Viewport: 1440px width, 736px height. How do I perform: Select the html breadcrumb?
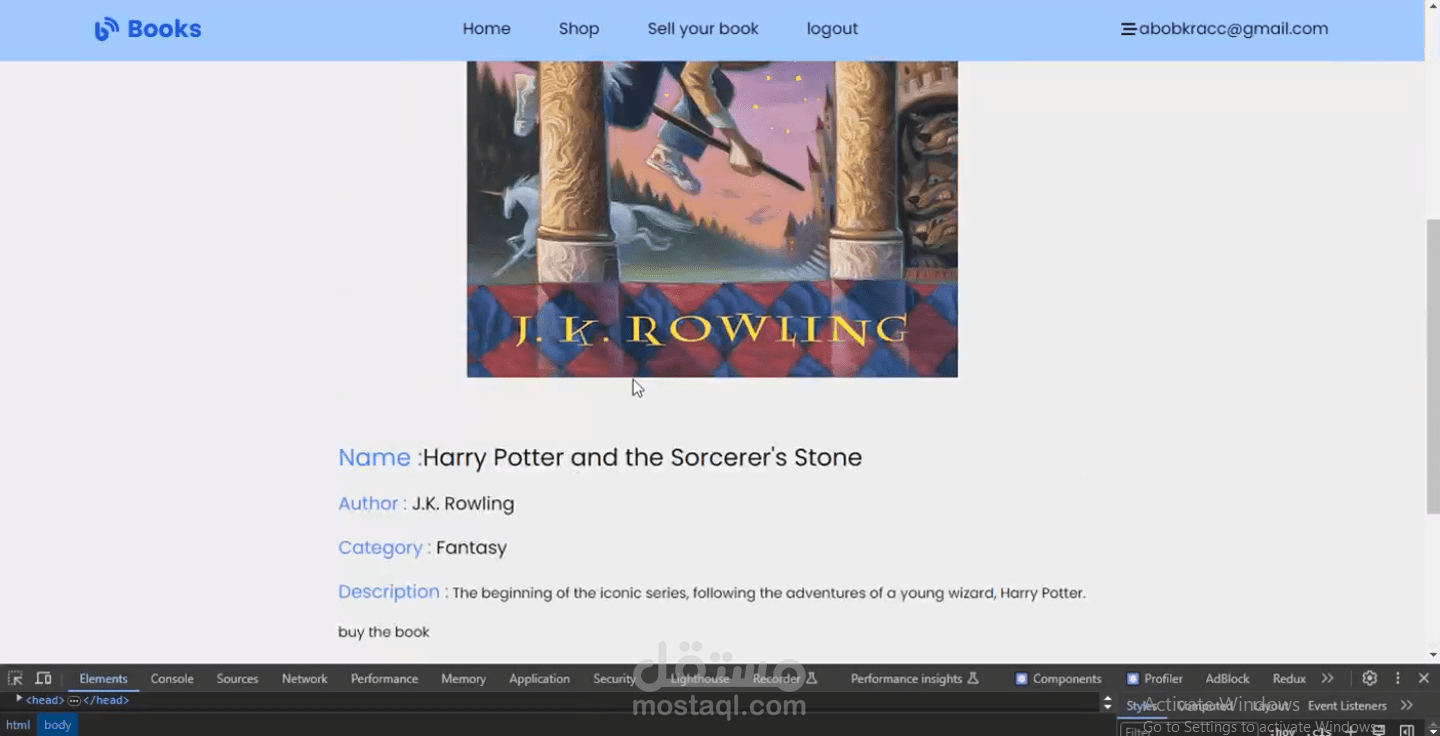tap(18, 725)
